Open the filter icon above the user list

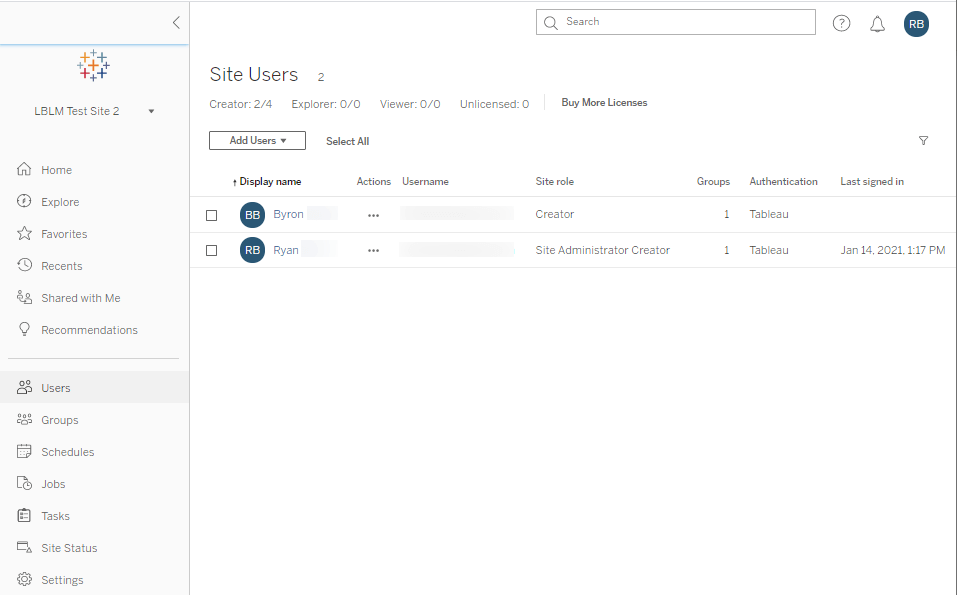tap(923, 141)
